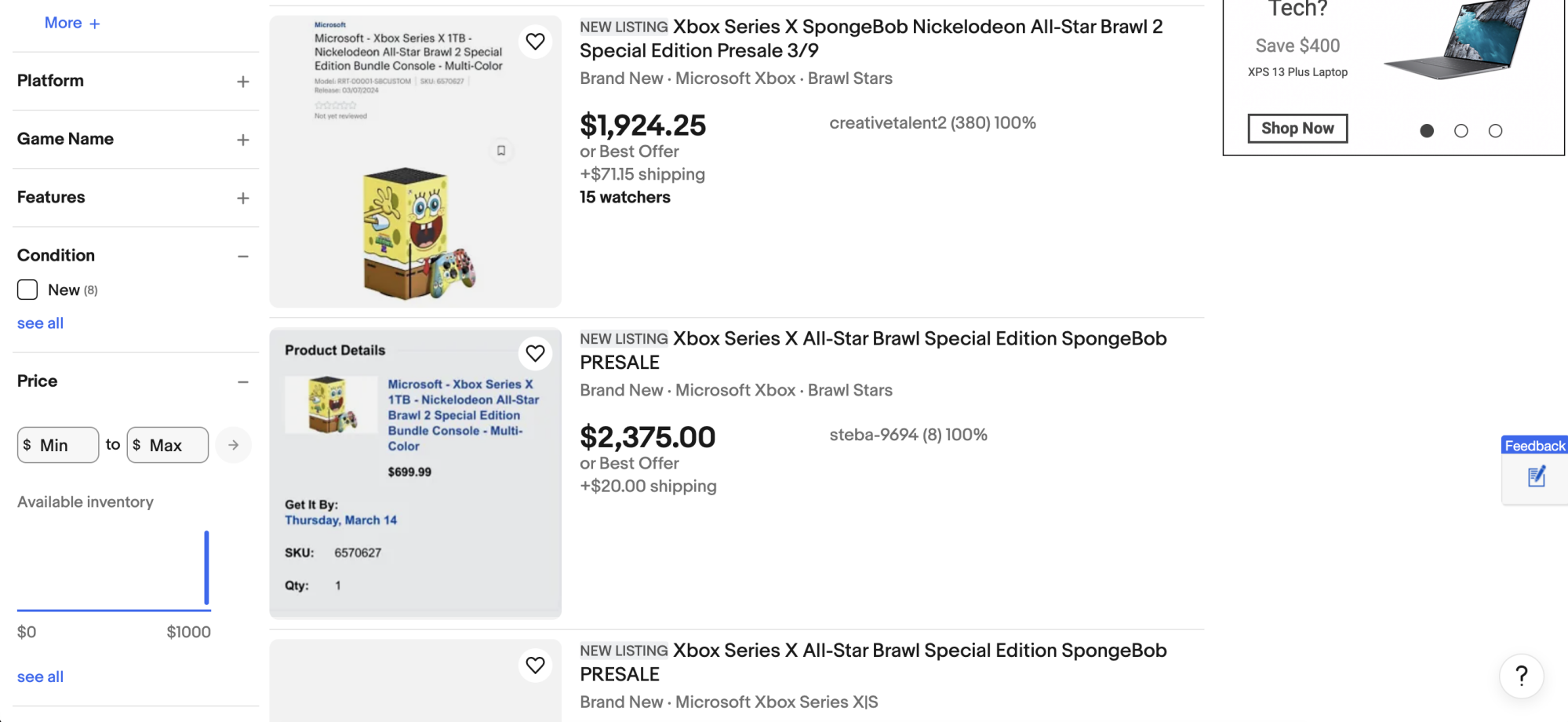The image size is (1568, 722).
Task: Expand the Platform filter section
Action: 242,81
